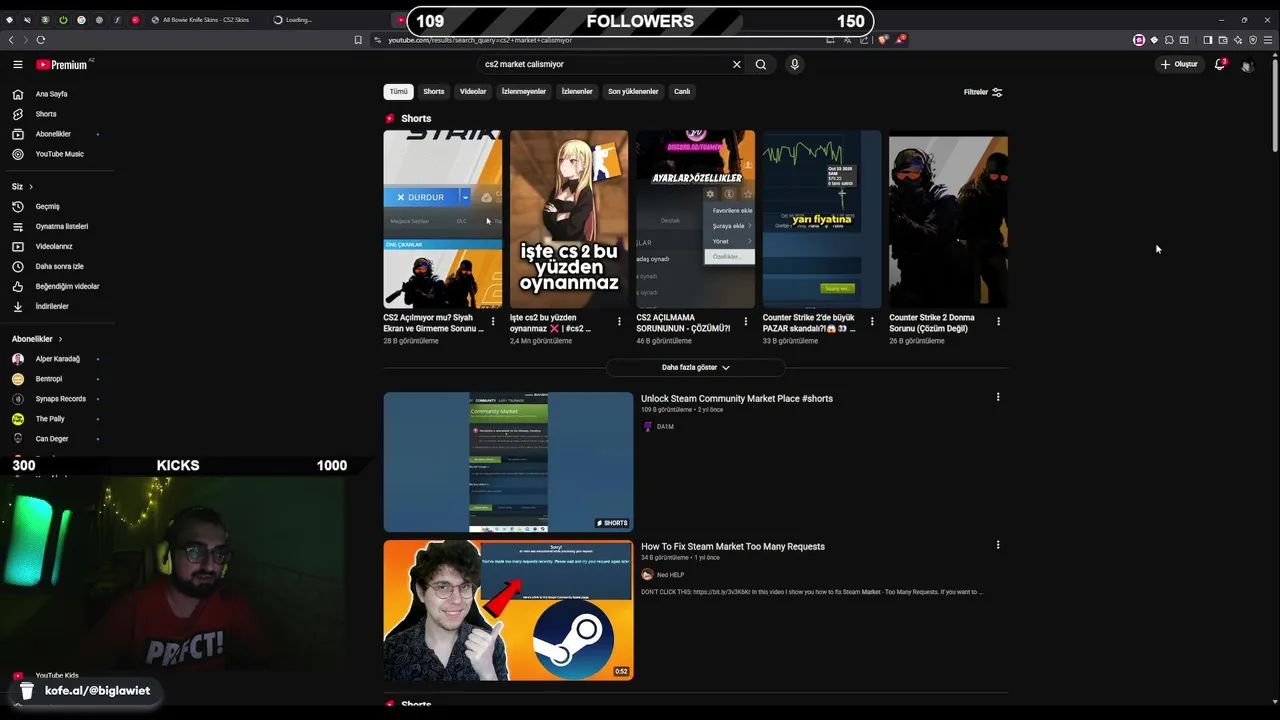Screen dimensions: 1280x720
Task: Open Beğendiğim videolar list
Action: [67, 286]
